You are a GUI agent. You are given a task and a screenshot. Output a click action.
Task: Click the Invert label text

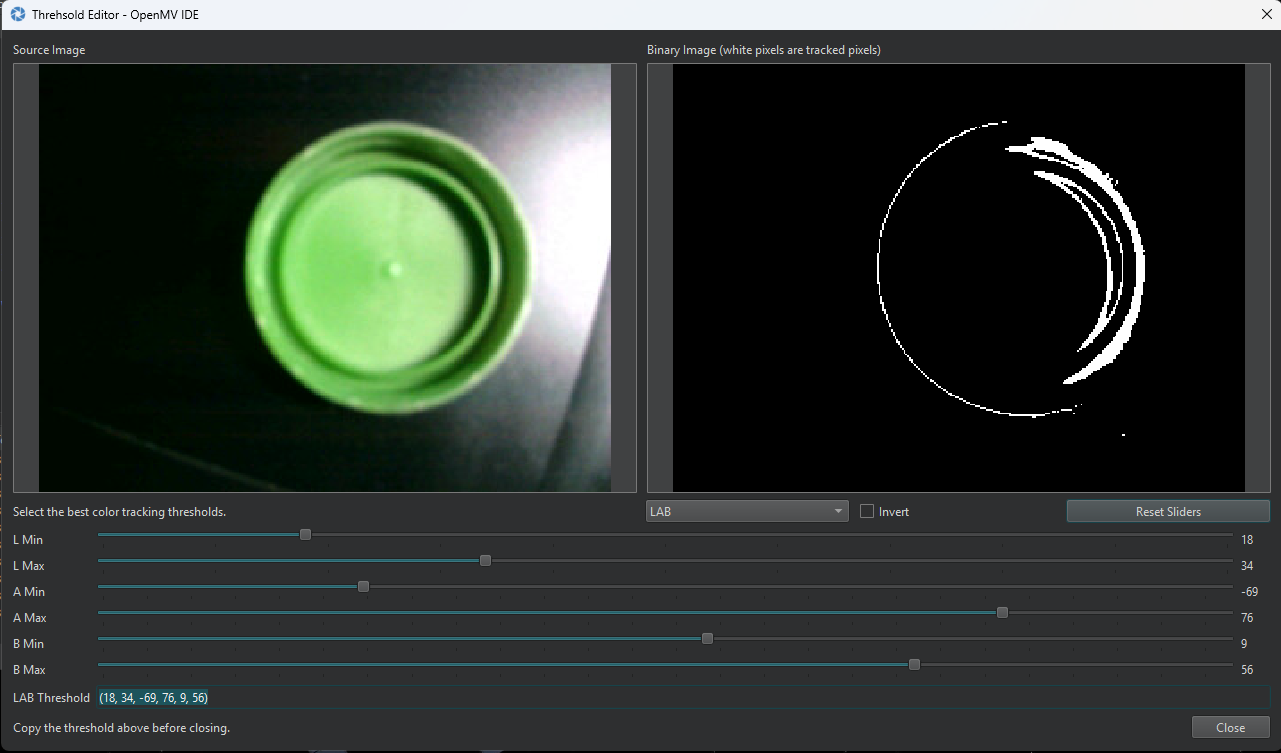(893, 511)
